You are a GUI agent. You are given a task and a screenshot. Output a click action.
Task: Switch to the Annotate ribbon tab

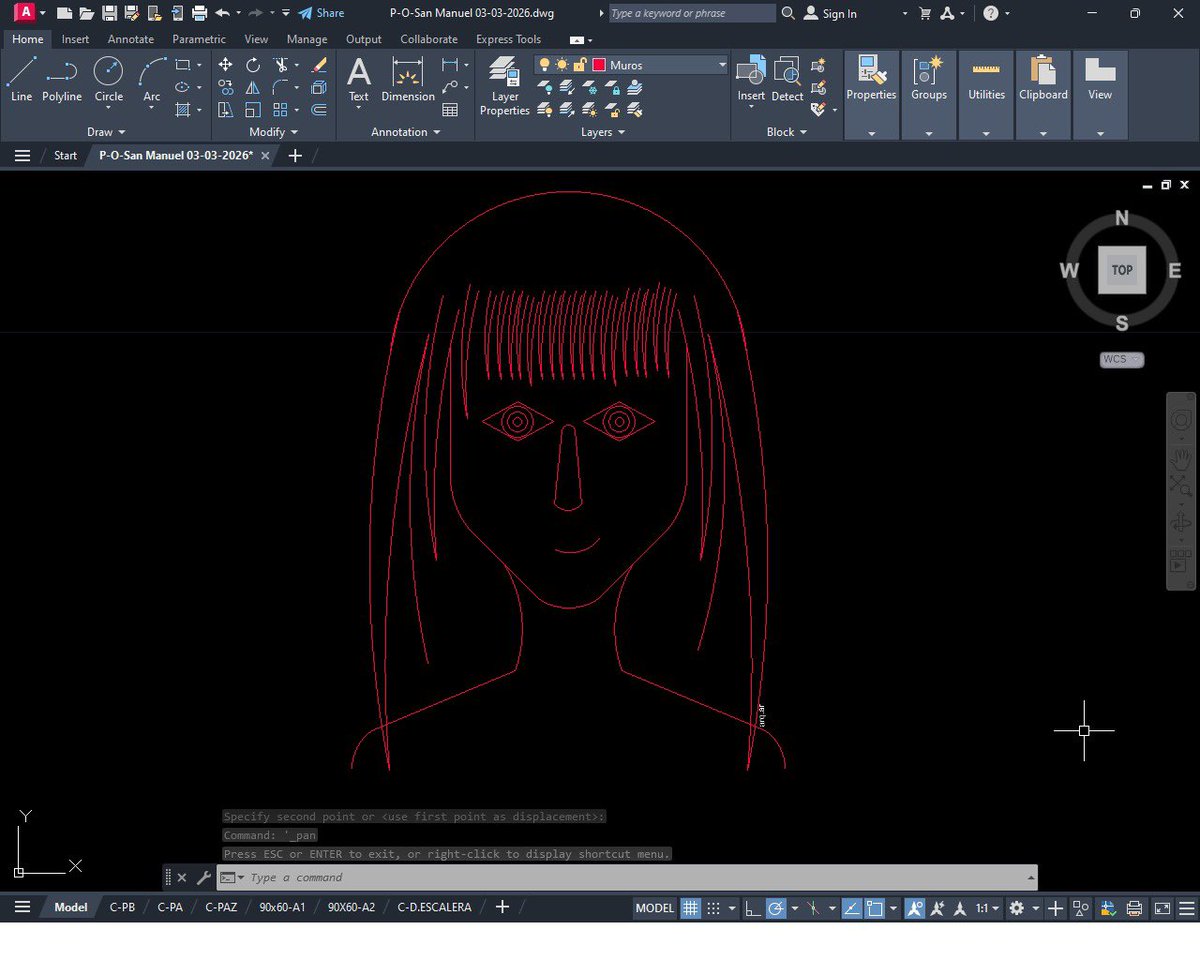[131, 39]
